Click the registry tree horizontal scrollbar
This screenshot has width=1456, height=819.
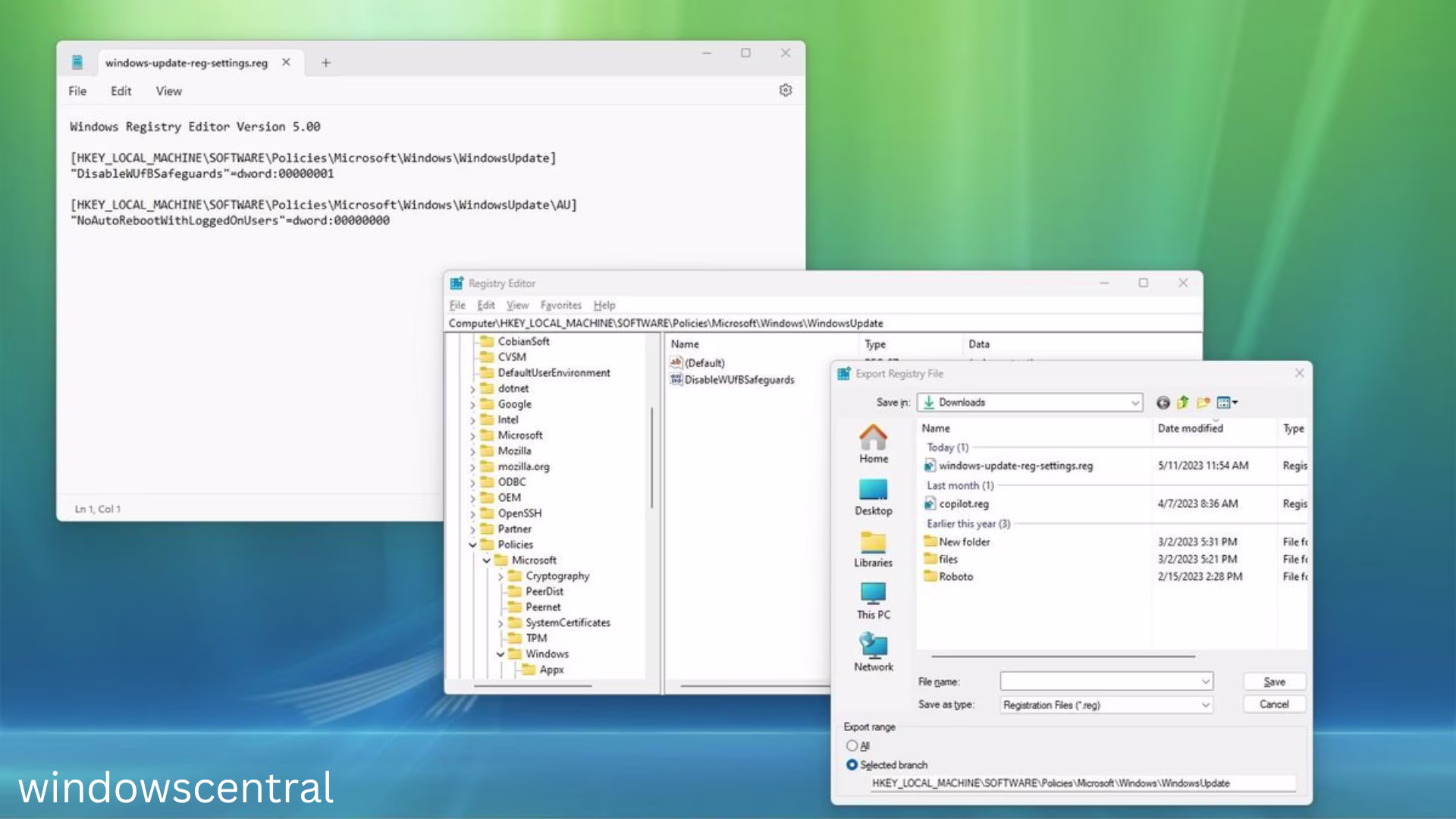(532, 686)
